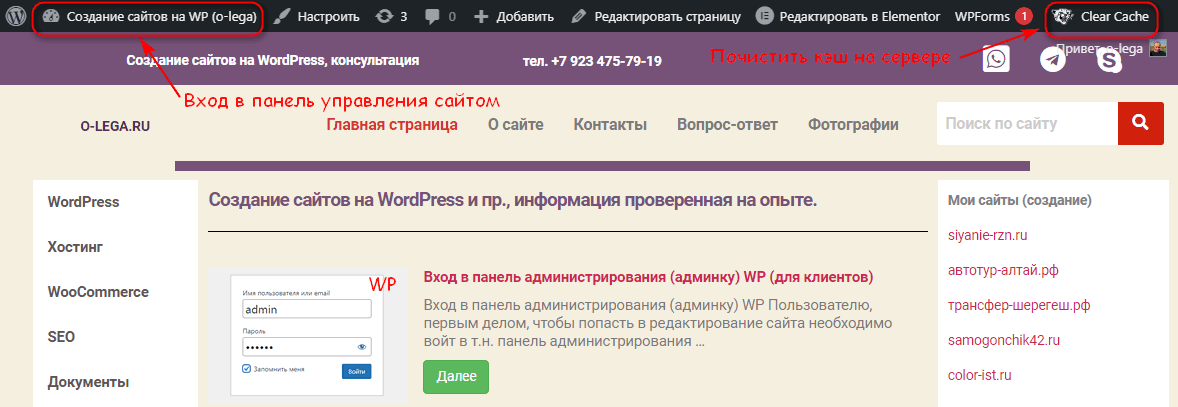The height and width of the screenshot is (407, 1178).
Task: Go to Главная страница
Action: 392,125
